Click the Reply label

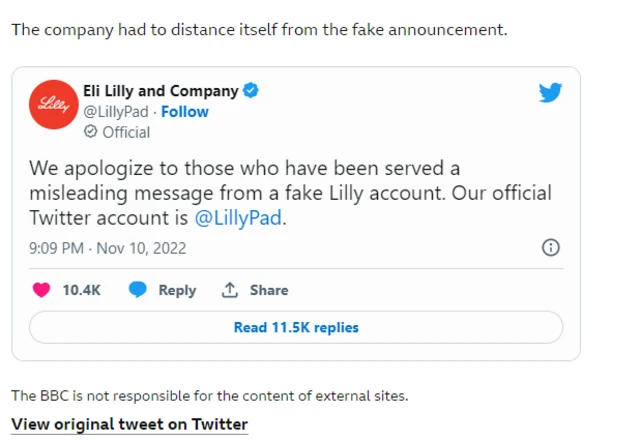(177, 290)
